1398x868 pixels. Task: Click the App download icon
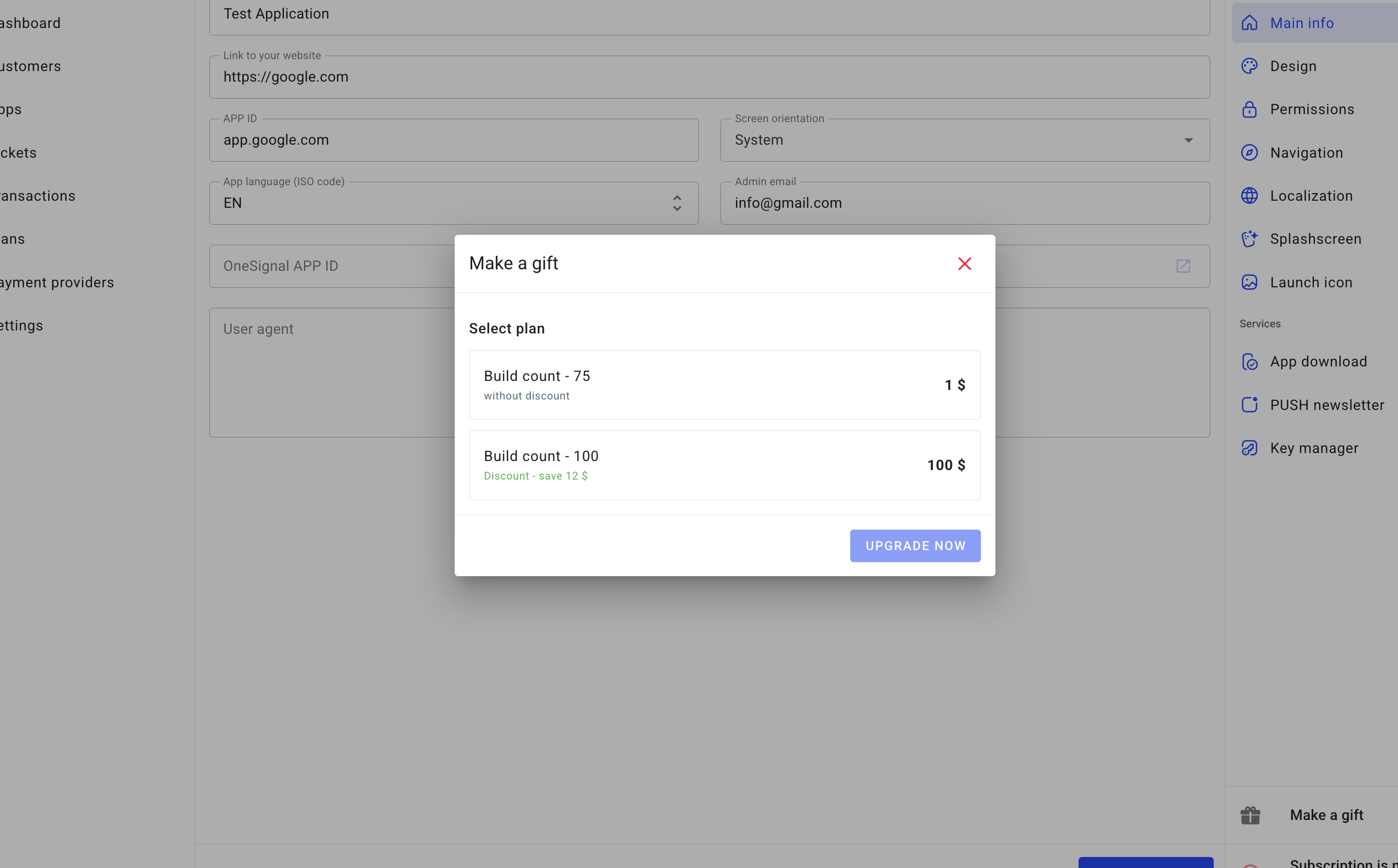1249,361
